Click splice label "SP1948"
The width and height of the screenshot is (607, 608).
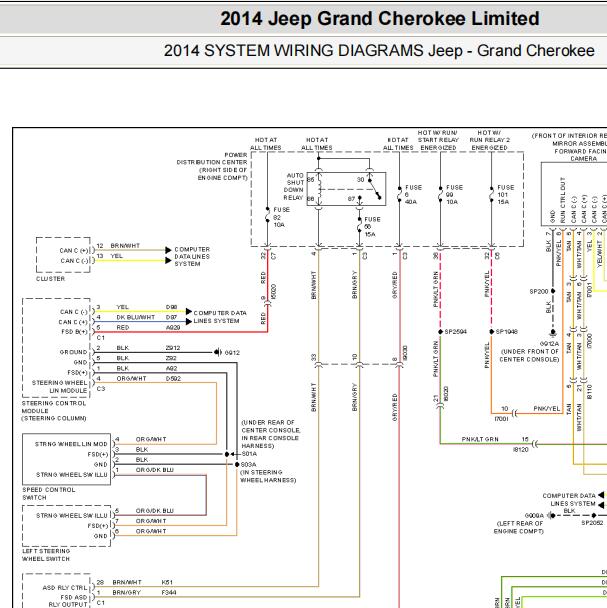tap(507, 332)
